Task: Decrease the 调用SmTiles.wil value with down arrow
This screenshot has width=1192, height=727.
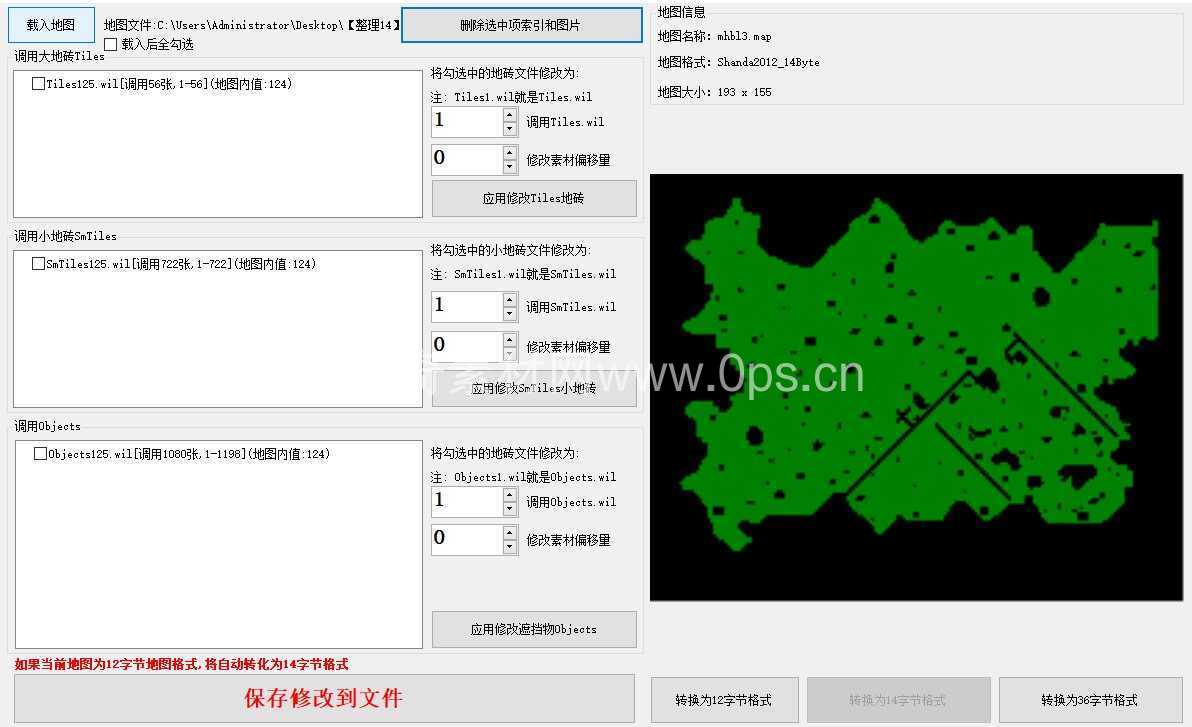Action: [x=510, y=314]
